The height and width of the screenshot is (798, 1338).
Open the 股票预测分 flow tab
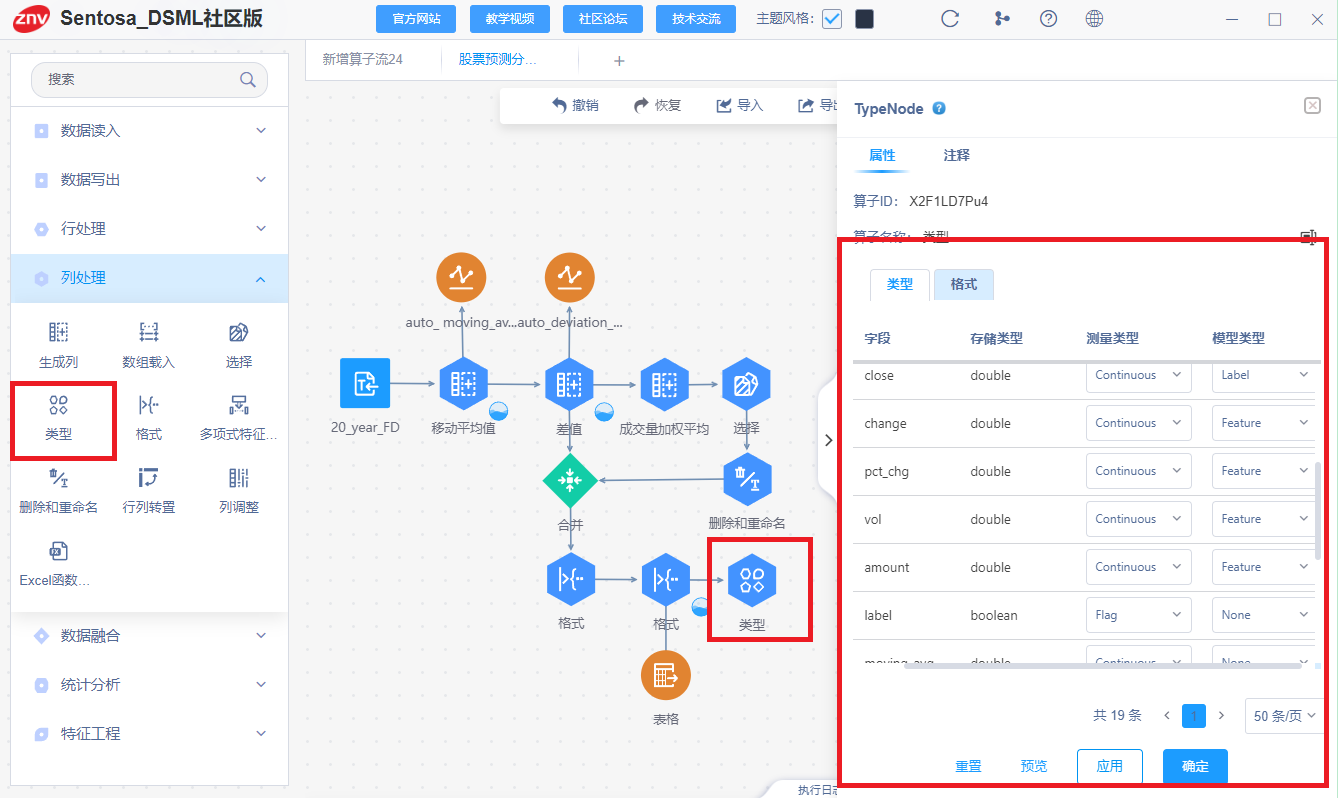click(498, 60)
